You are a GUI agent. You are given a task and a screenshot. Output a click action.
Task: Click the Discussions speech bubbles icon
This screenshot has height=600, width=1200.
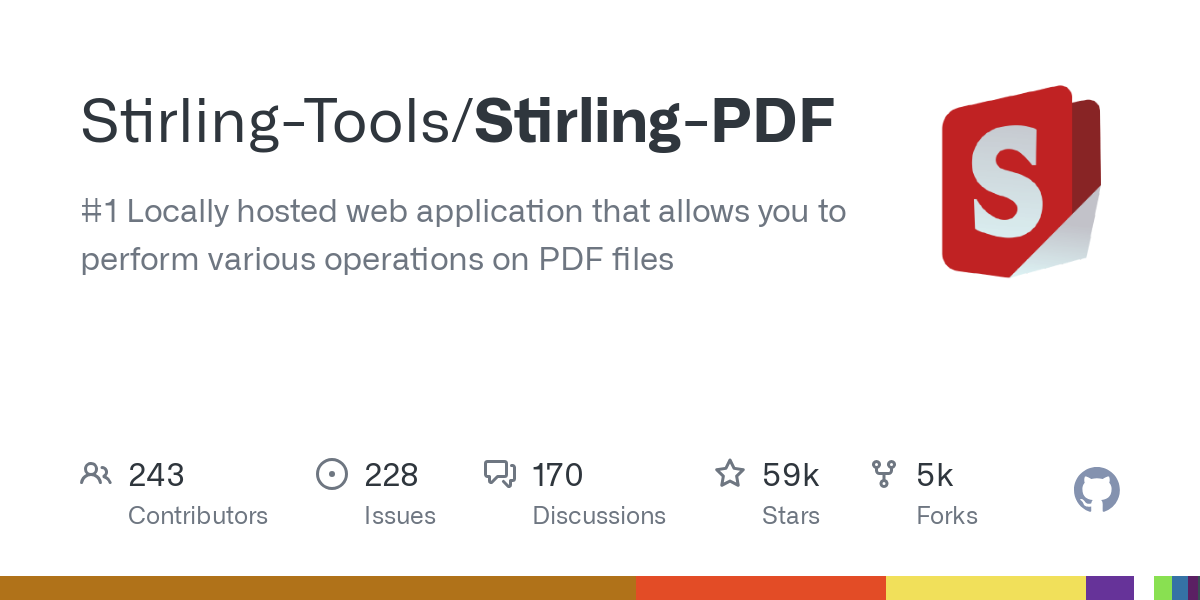[x=500, y=474]
